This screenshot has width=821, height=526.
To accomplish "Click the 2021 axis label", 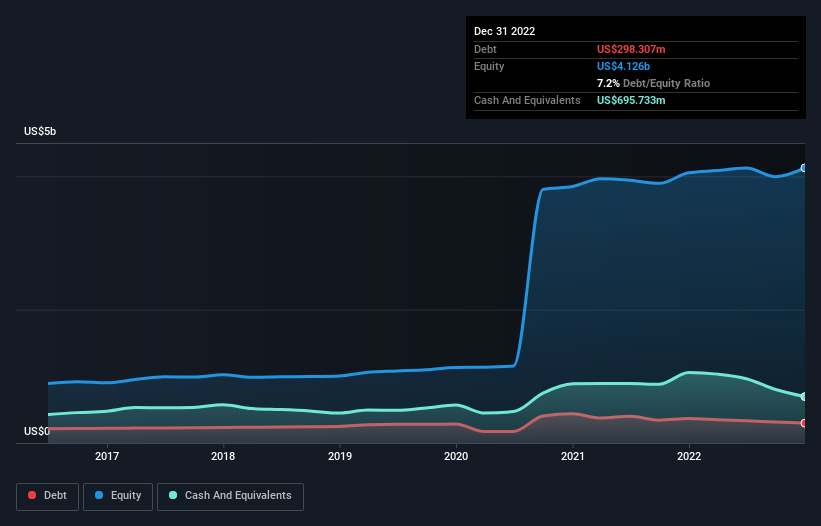I will click(x=573, y=456).
